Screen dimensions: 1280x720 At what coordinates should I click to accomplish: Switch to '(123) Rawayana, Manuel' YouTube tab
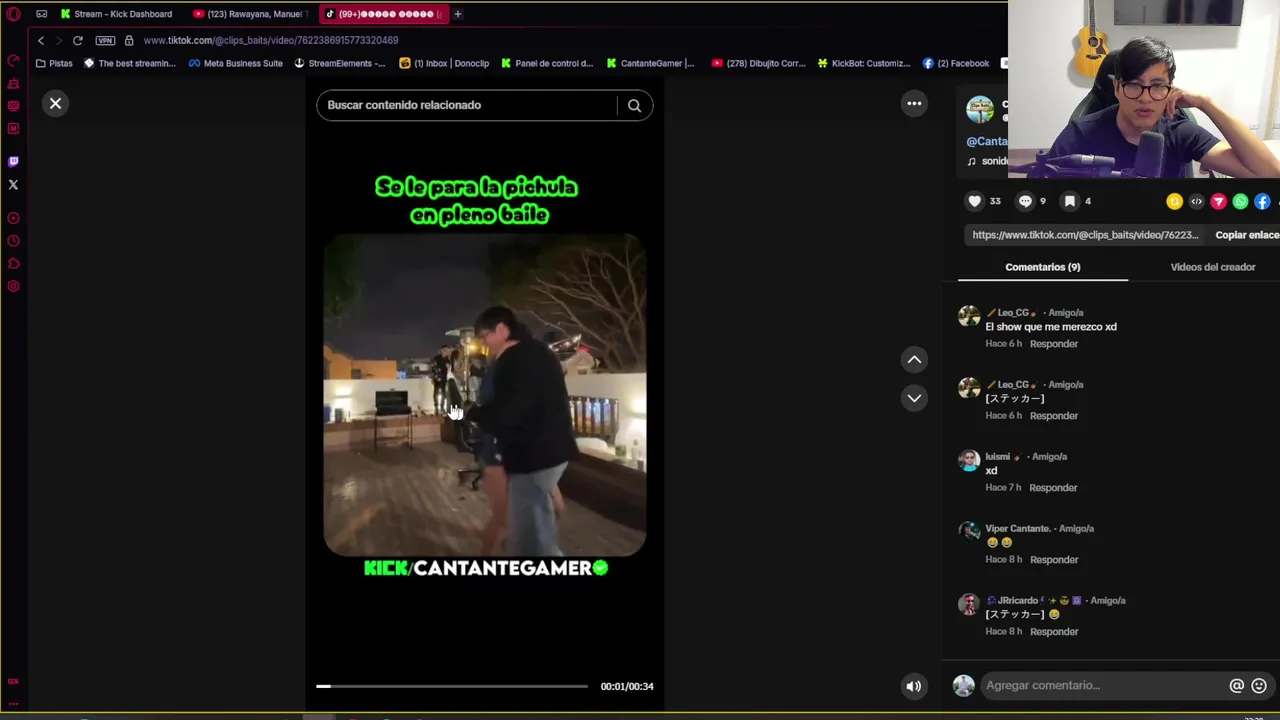click(248, 14)
